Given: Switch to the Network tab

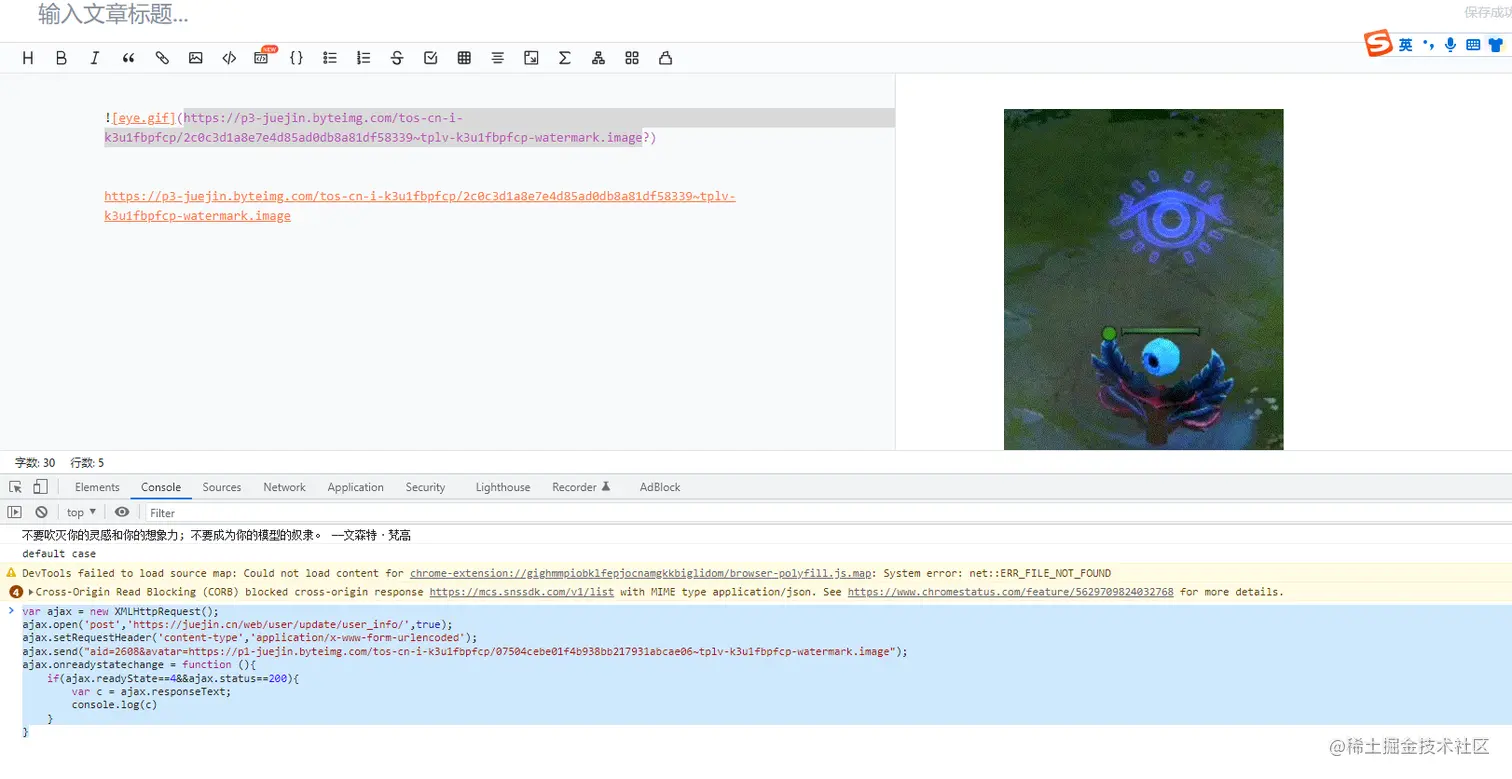Looking at the screenshot, I should click(x=284, y=487).
